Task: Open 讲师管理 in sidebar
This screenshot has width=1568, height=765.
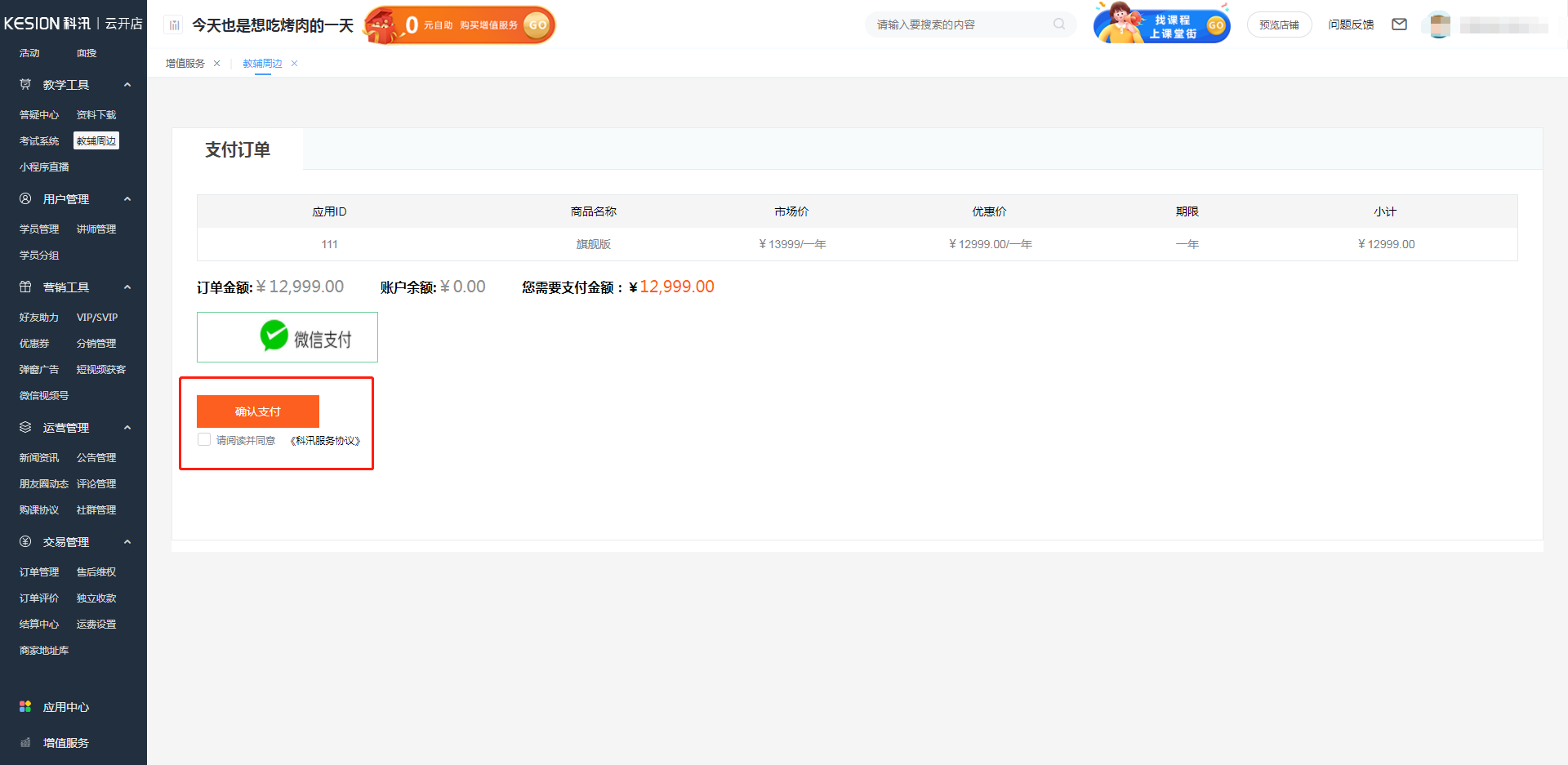Action: click(x=96, y=229)
